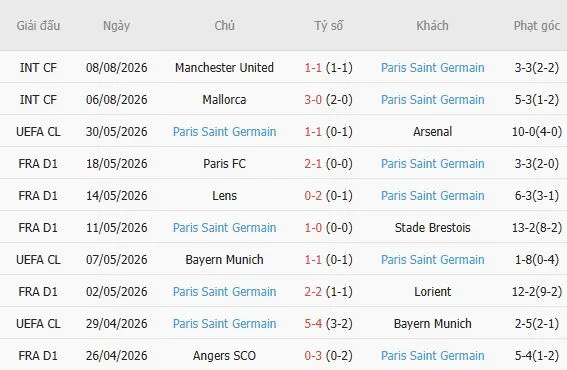Click the Phạt góc column header
The height and width of the screenshot is (370, 567).
coord(537,26)
